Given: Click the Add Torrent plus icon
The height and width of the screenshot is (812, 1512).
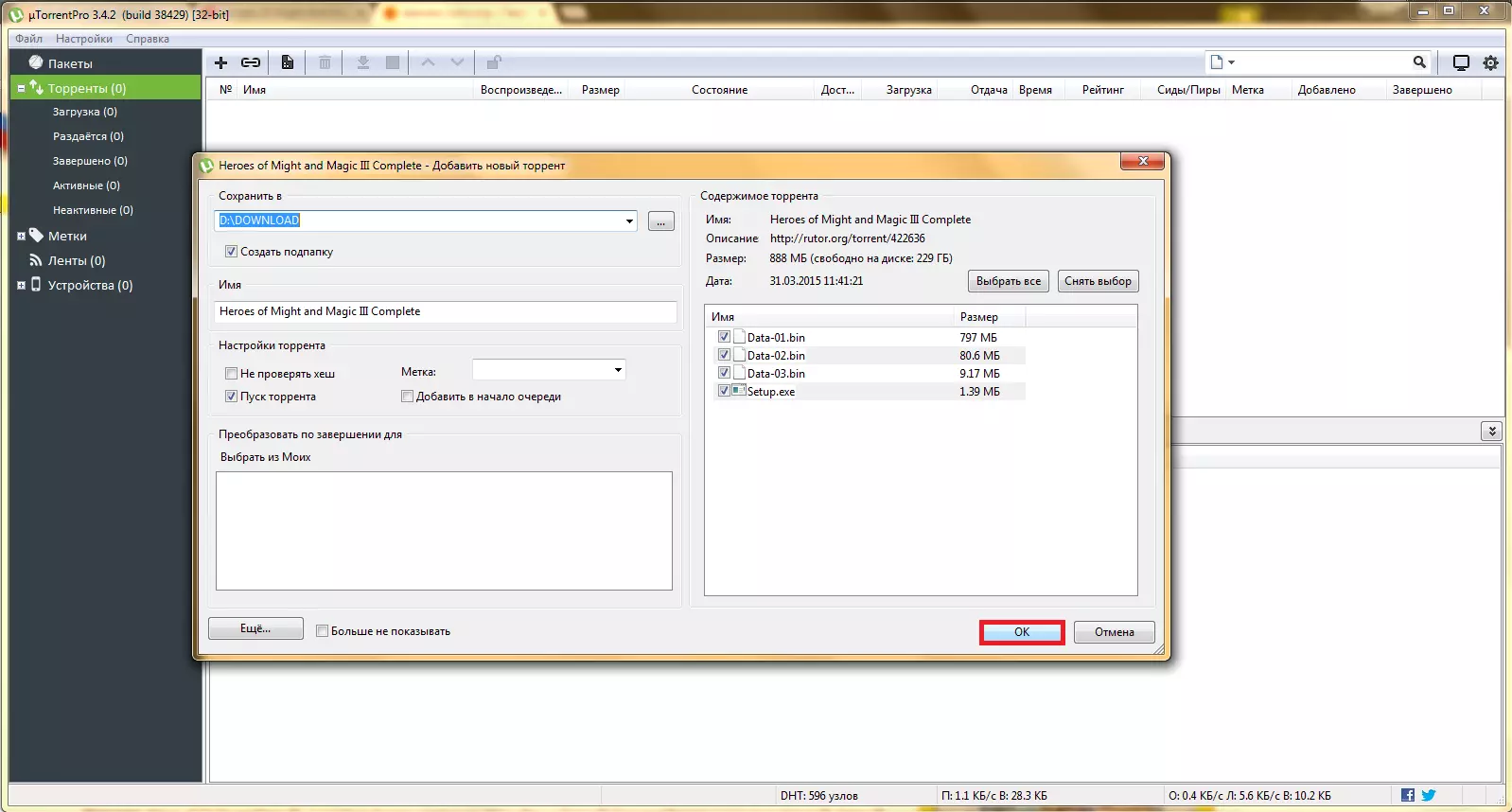Looking at the screenshot, I should pyautogui.click(x=220, y=62).
